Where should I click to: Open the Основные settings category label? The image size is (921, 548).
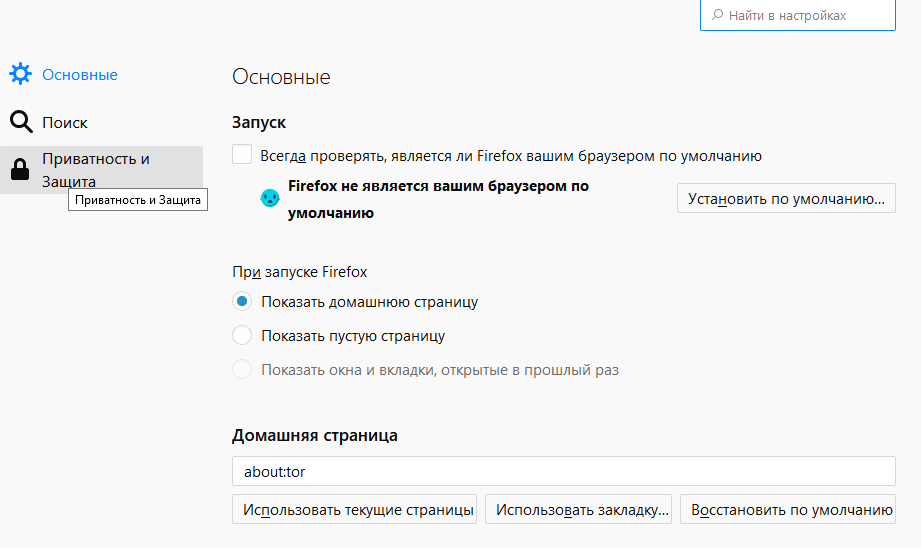[x=80, y=75]
